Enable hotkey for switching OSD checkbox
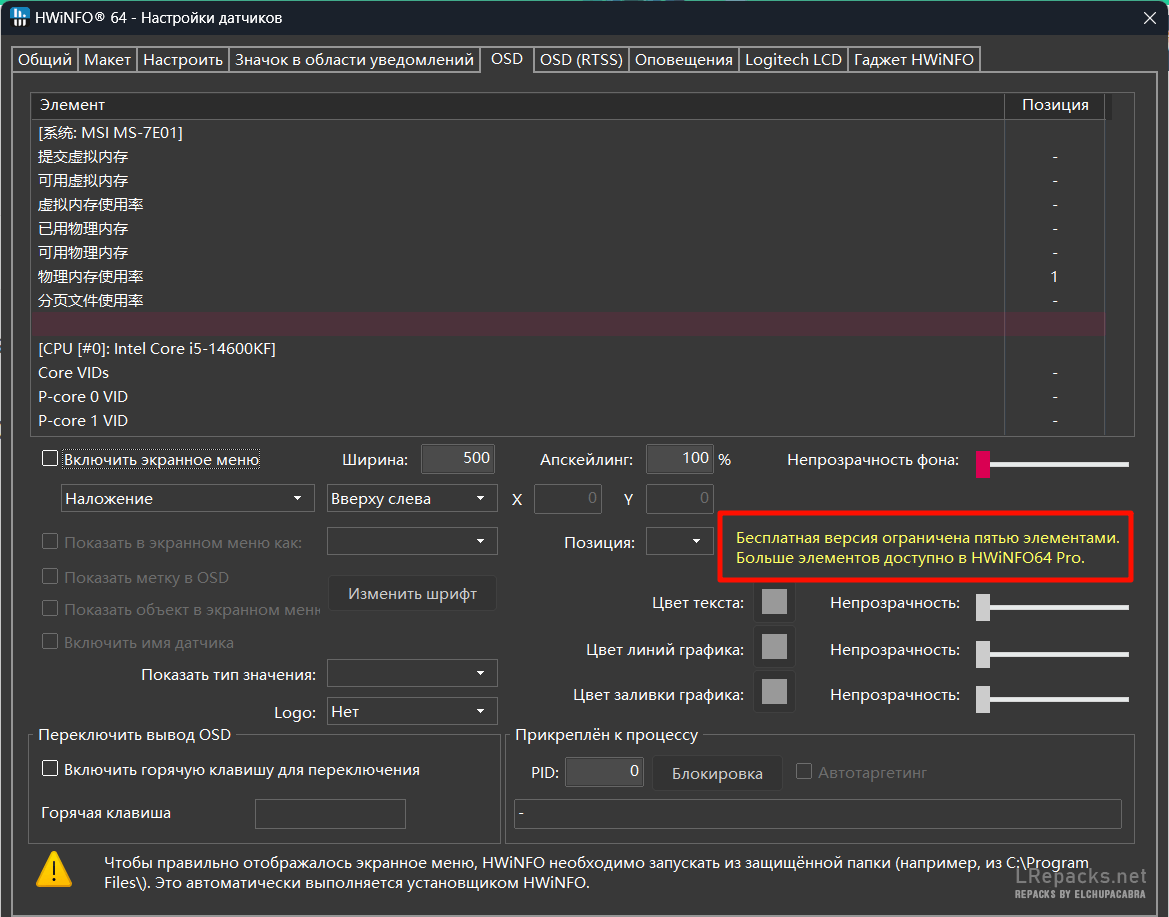 coord(50,769)
